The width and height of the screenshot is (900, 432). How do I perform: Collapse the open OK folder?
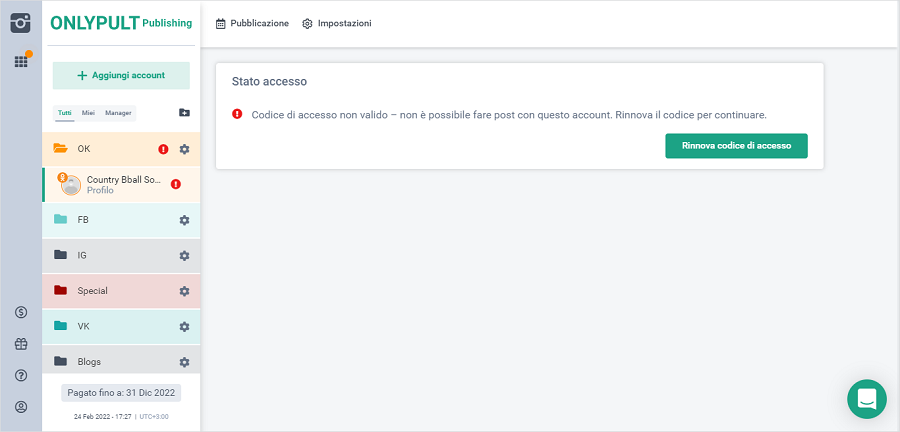tap(84, 149)
